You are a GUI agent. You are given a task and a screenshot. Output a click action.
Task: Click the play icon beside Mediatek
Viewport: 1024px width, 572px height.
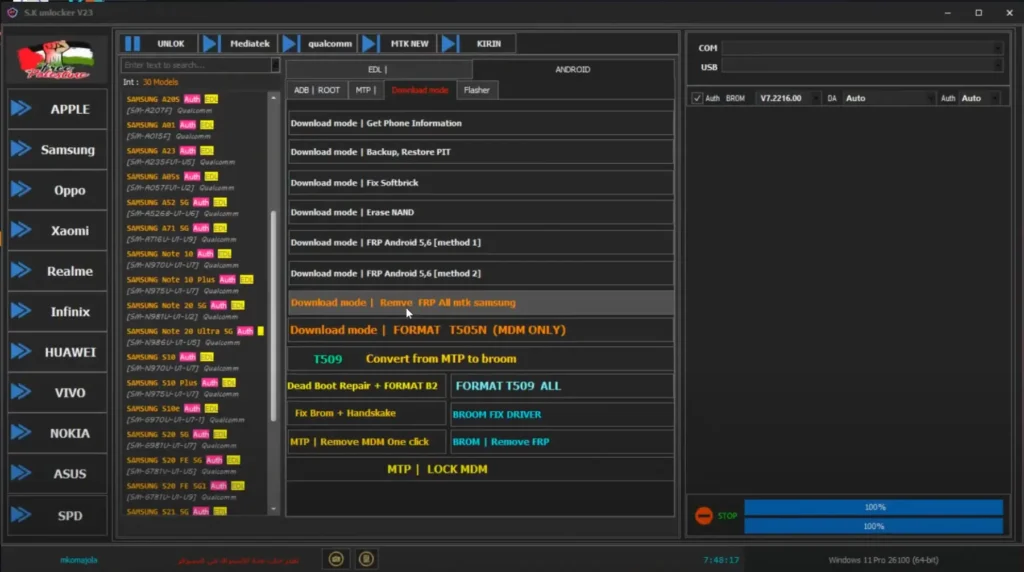coord(210,44)
